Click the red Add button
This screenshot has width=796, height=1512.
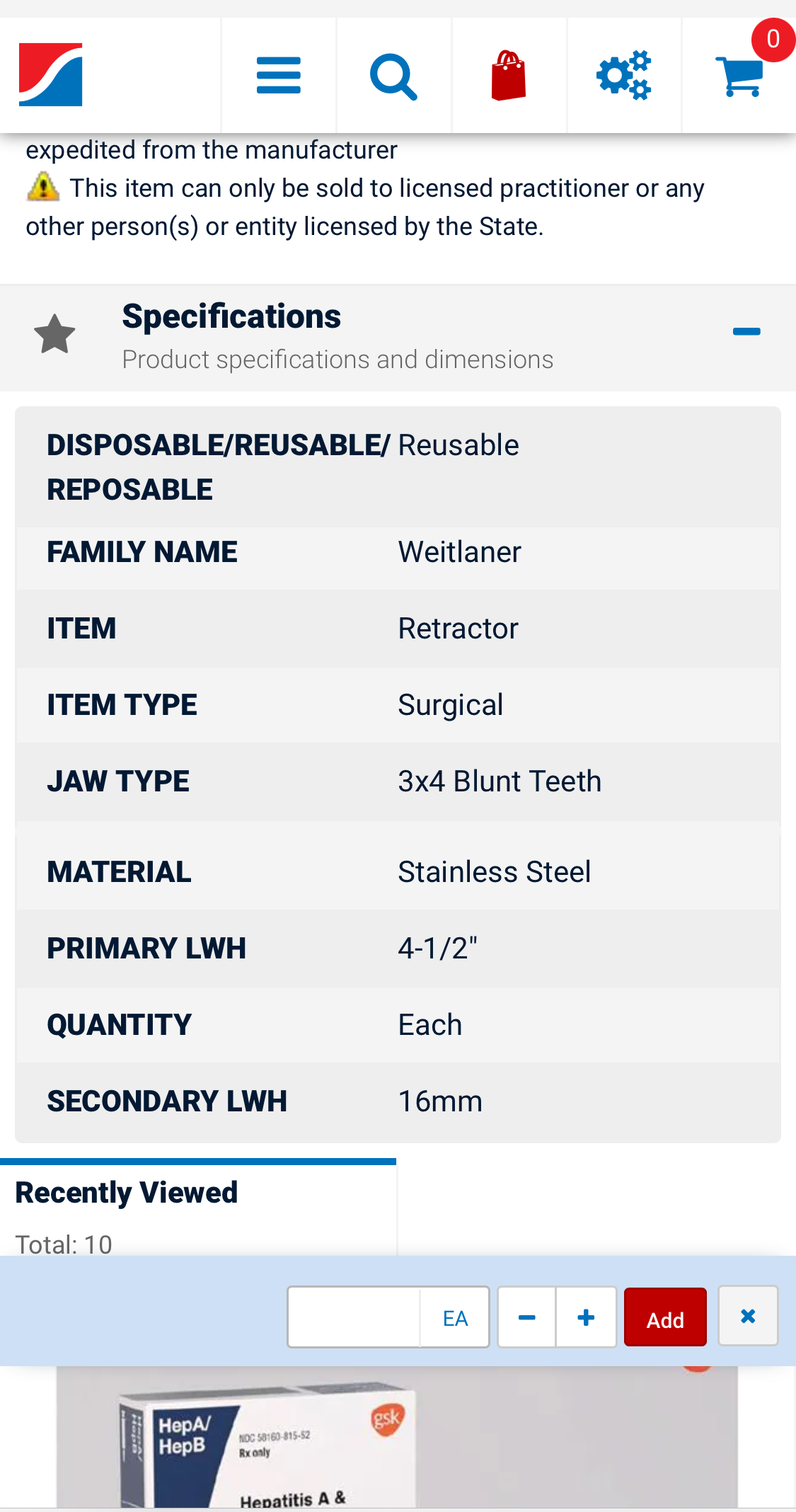[664, 1317]
